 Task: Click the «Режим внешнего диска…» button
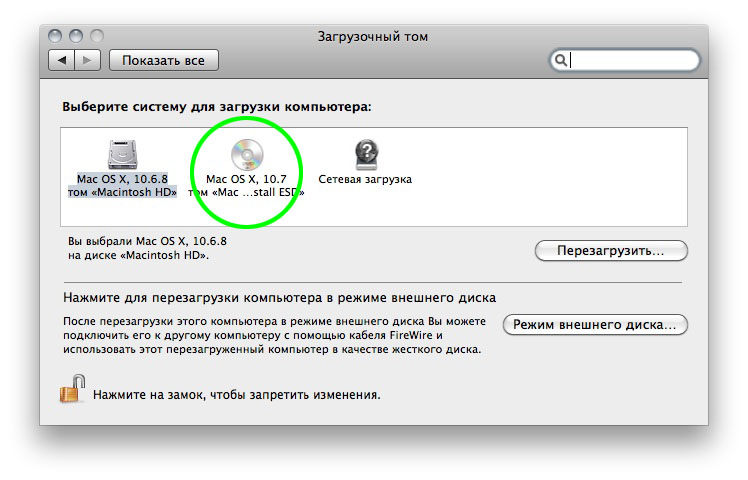(595, 325)
